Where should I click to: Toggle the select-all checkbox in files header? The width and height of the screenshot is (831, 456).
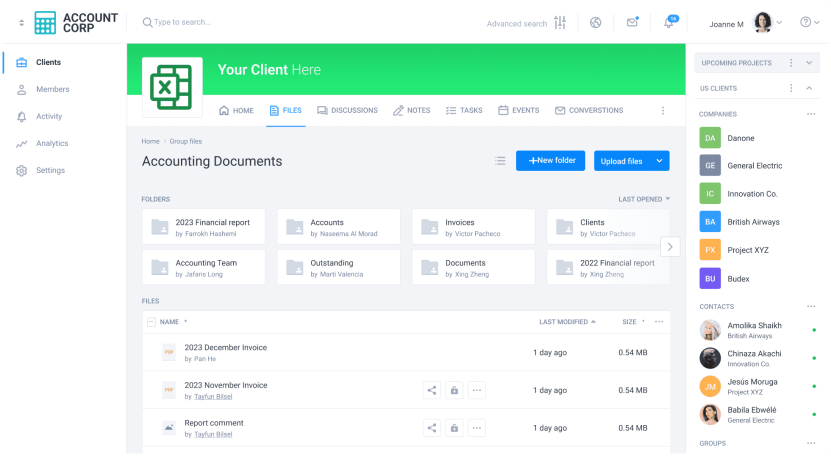point(151,322)
